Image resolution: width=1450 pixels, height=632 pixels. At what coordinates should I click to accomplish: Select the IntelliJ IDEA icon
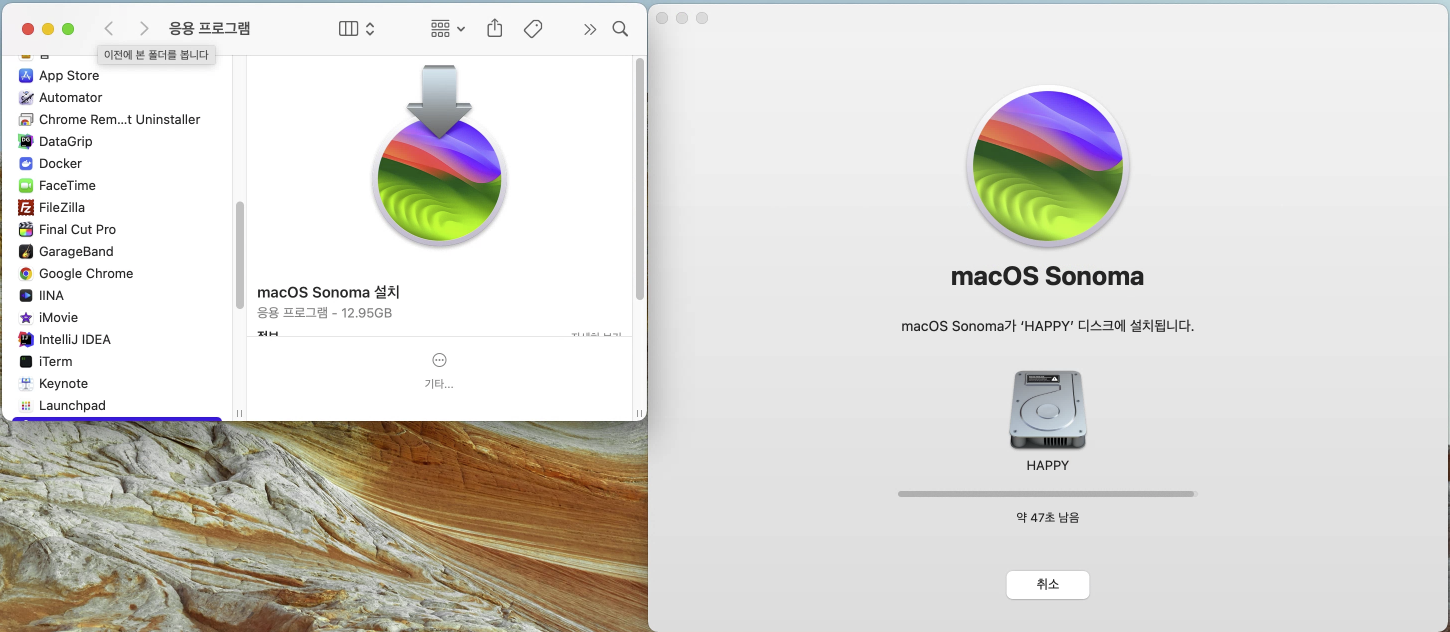[26, 339]
